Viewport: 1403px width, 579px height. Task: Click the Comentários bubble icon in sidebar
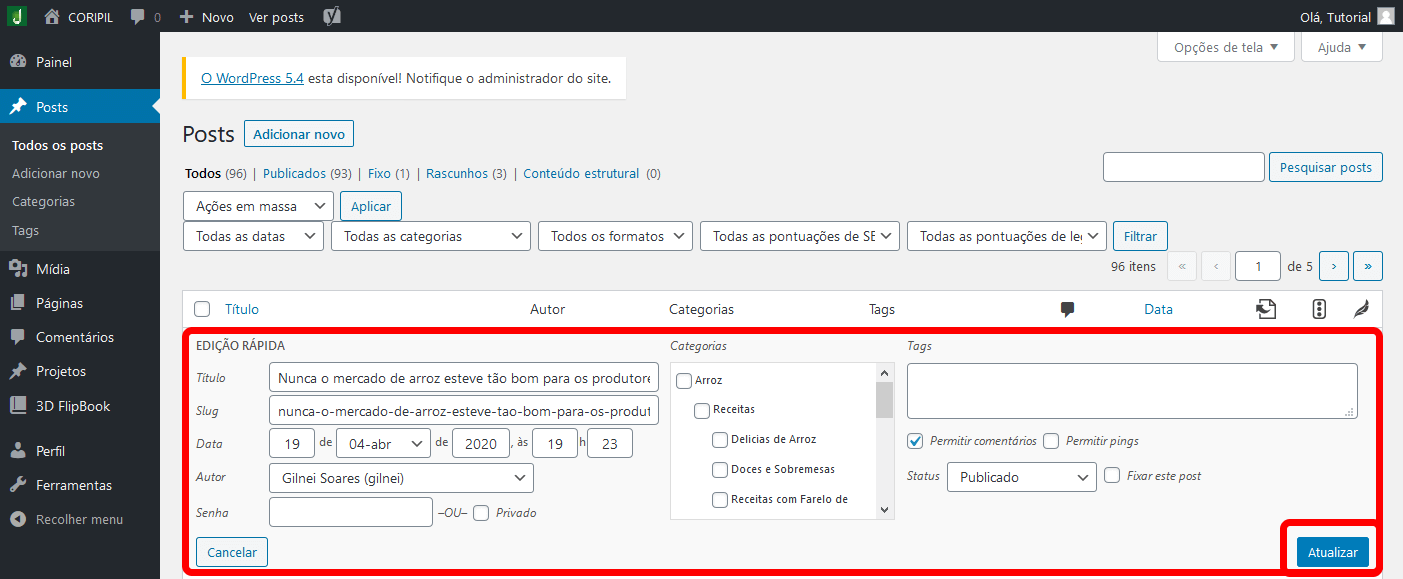pos(18,337)
